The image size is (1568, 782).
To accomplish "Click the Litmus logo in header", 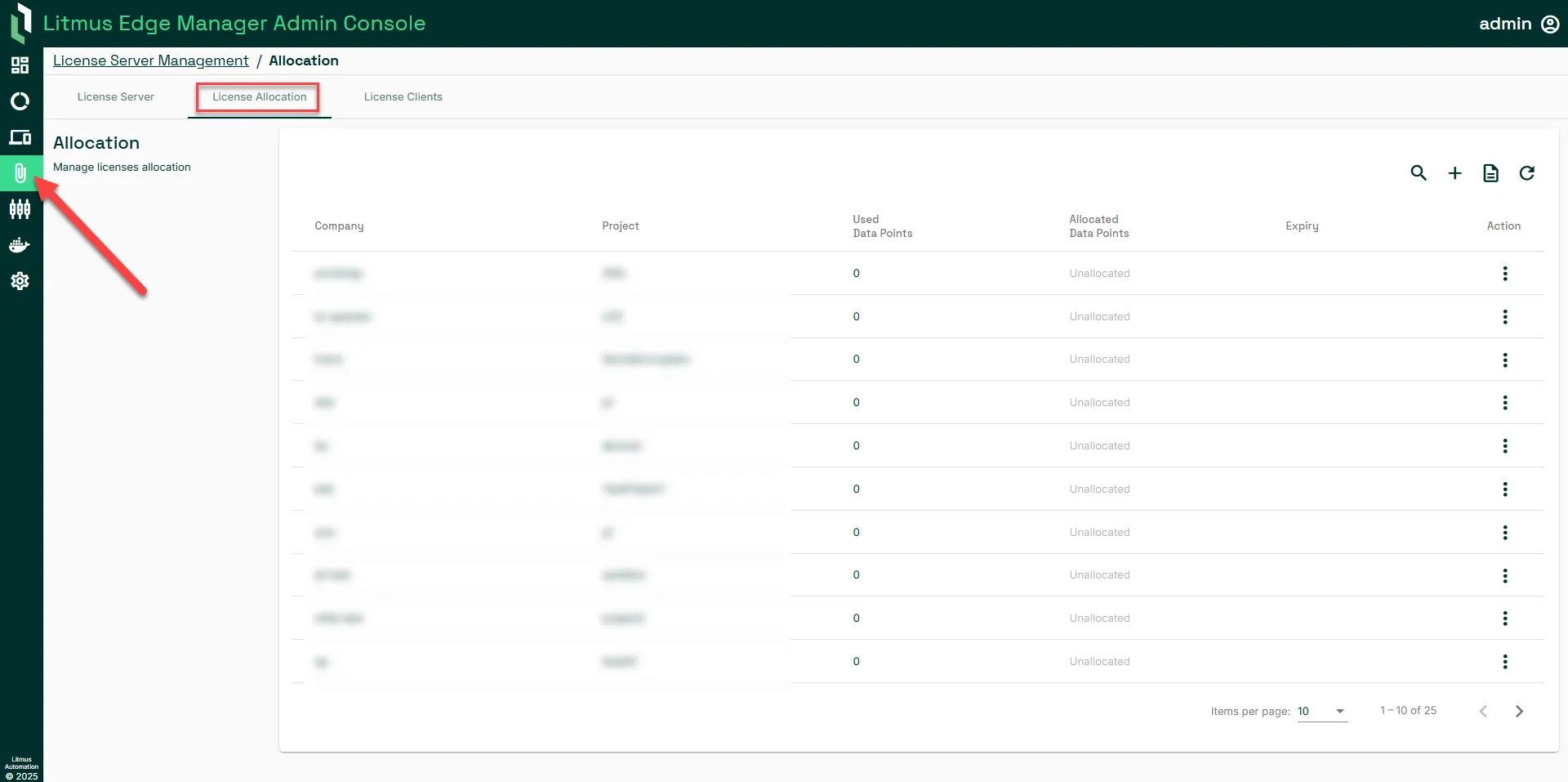I will pyautogui.click(x=21, y=23).
